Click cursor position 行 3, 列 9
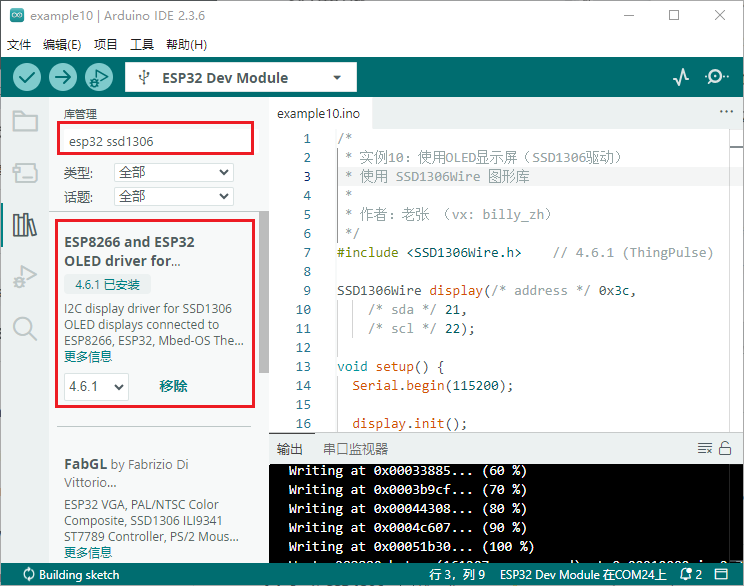 point(457,575)
